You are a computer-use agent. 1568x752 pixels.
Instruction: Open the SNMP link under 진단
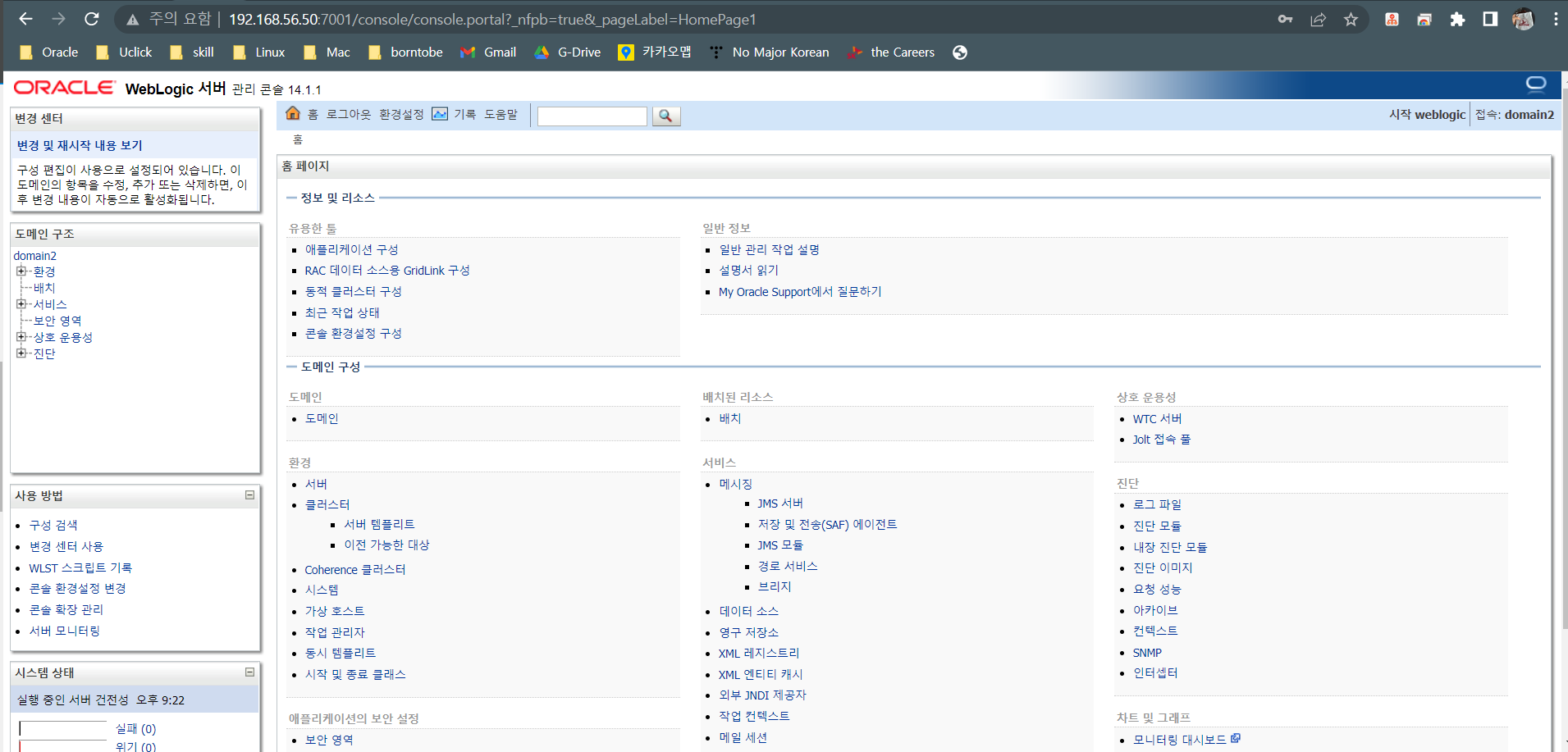coord(1147,653)
